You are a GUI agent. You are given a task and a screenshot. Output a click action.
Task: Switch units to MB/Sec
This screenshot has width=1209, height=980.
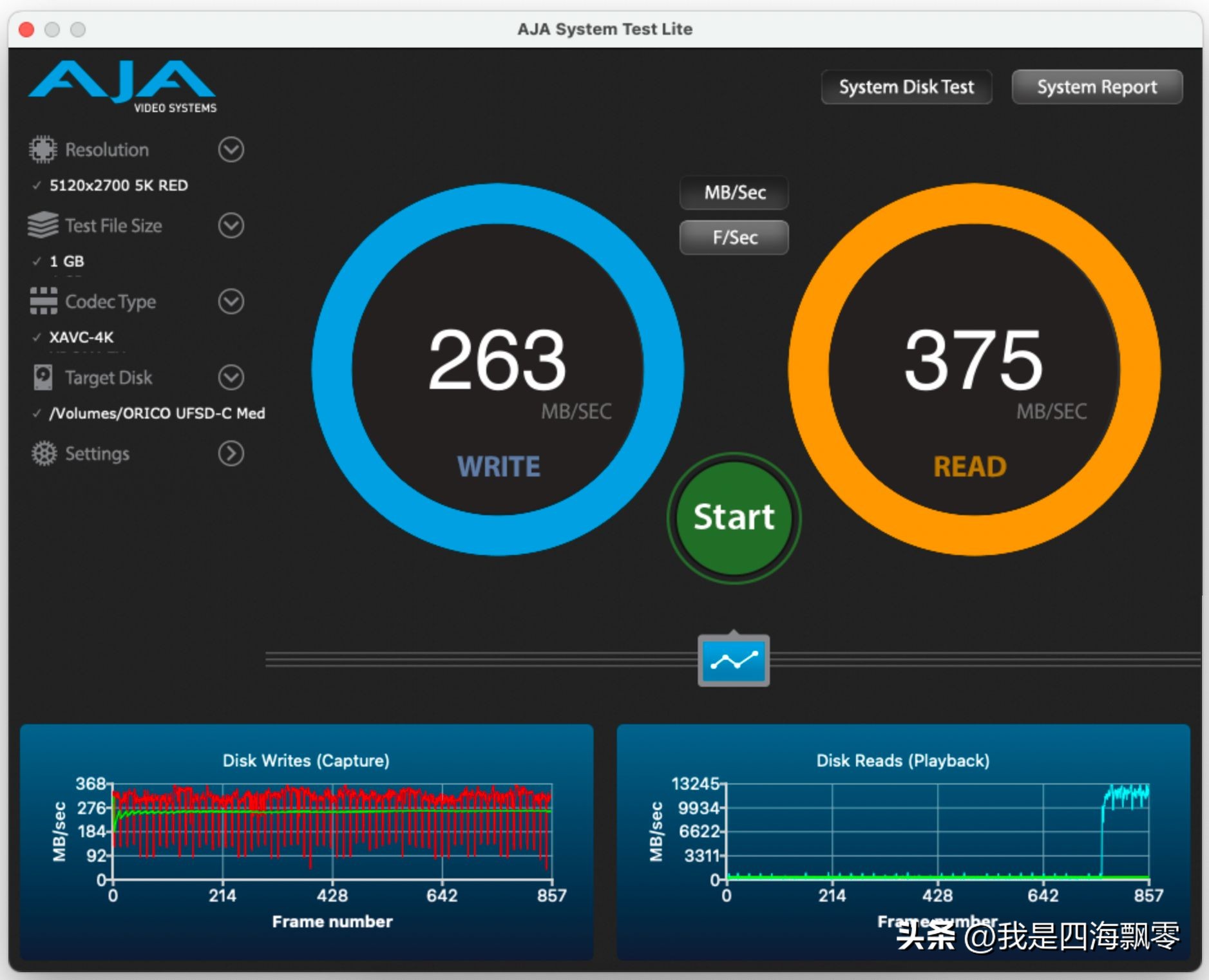pyautogui.click(x=734, y=193)
